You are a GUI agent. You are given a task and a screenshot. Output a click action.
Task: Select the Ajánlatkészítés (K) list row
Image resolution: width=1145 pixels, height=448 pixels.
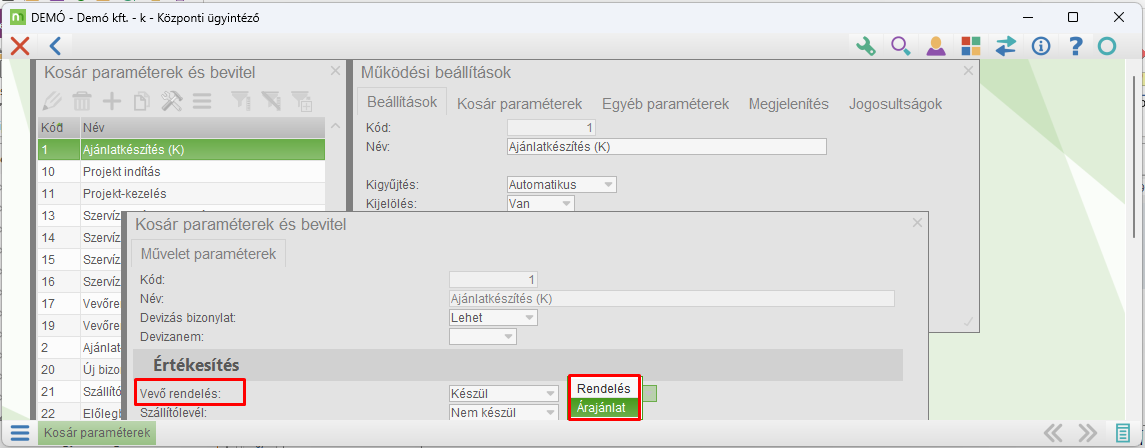point(181,150)
